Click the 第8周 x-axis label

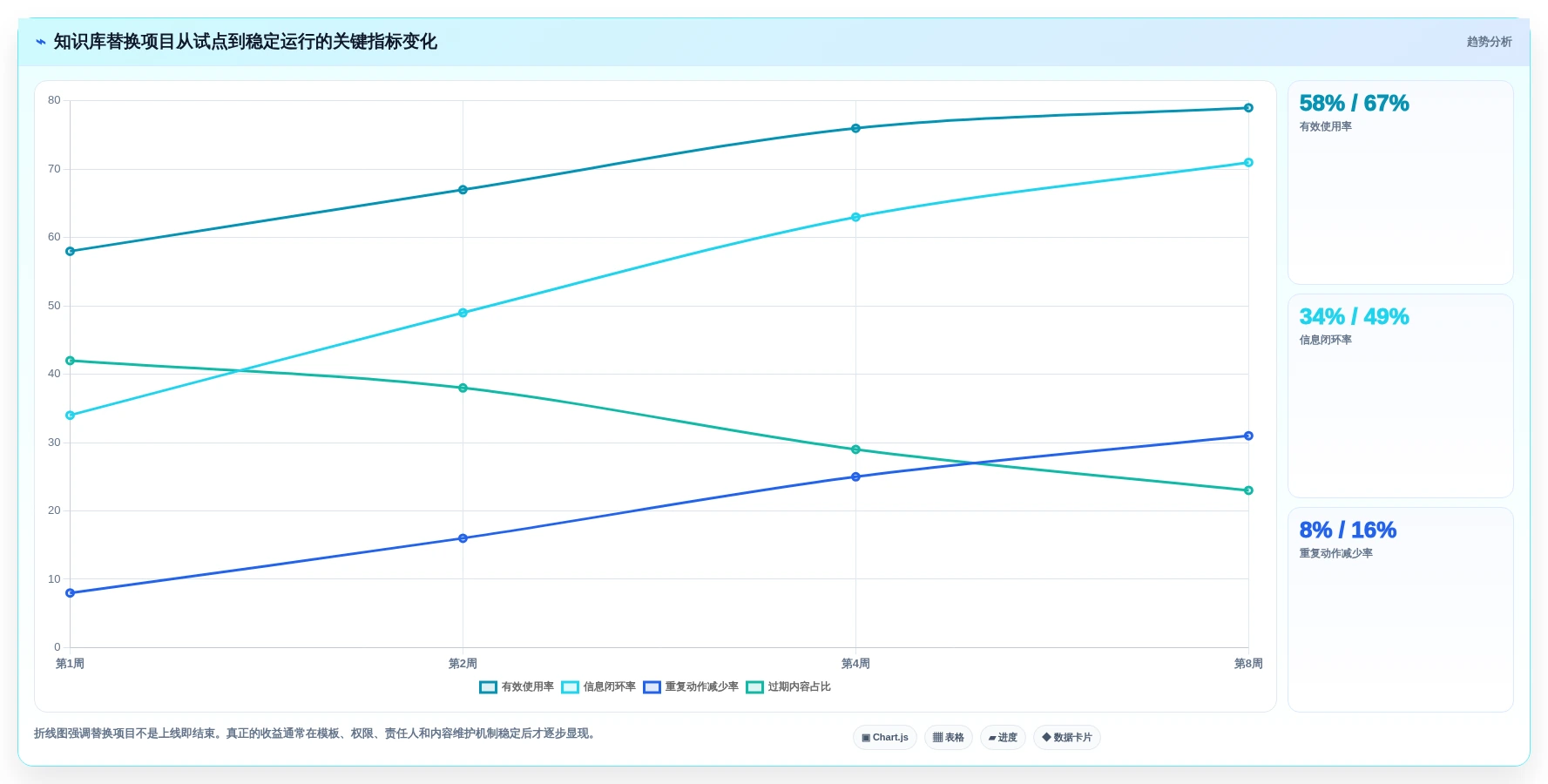(1248, 664)
